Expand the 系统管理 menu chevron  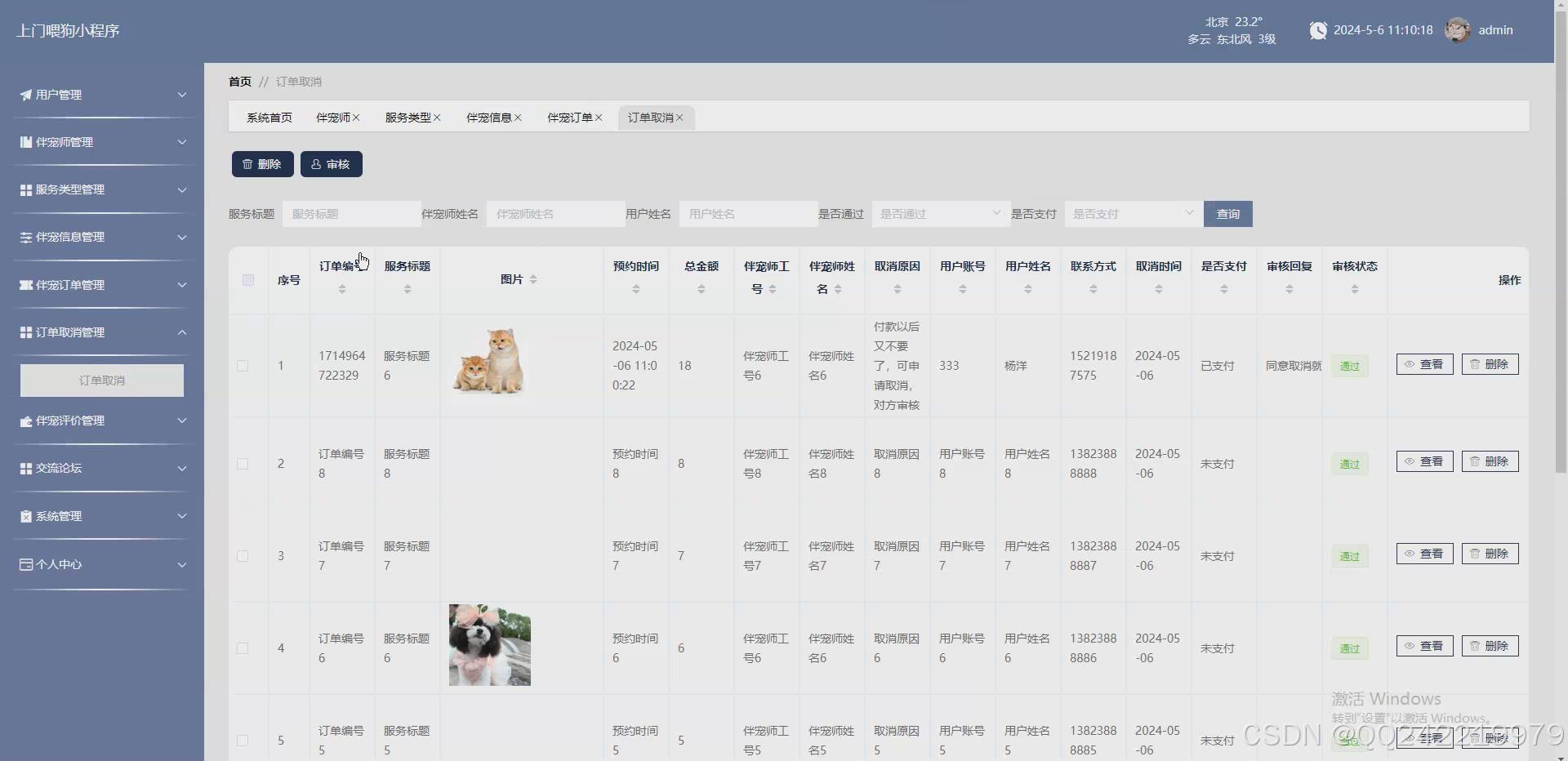click(x=182, y=516)
